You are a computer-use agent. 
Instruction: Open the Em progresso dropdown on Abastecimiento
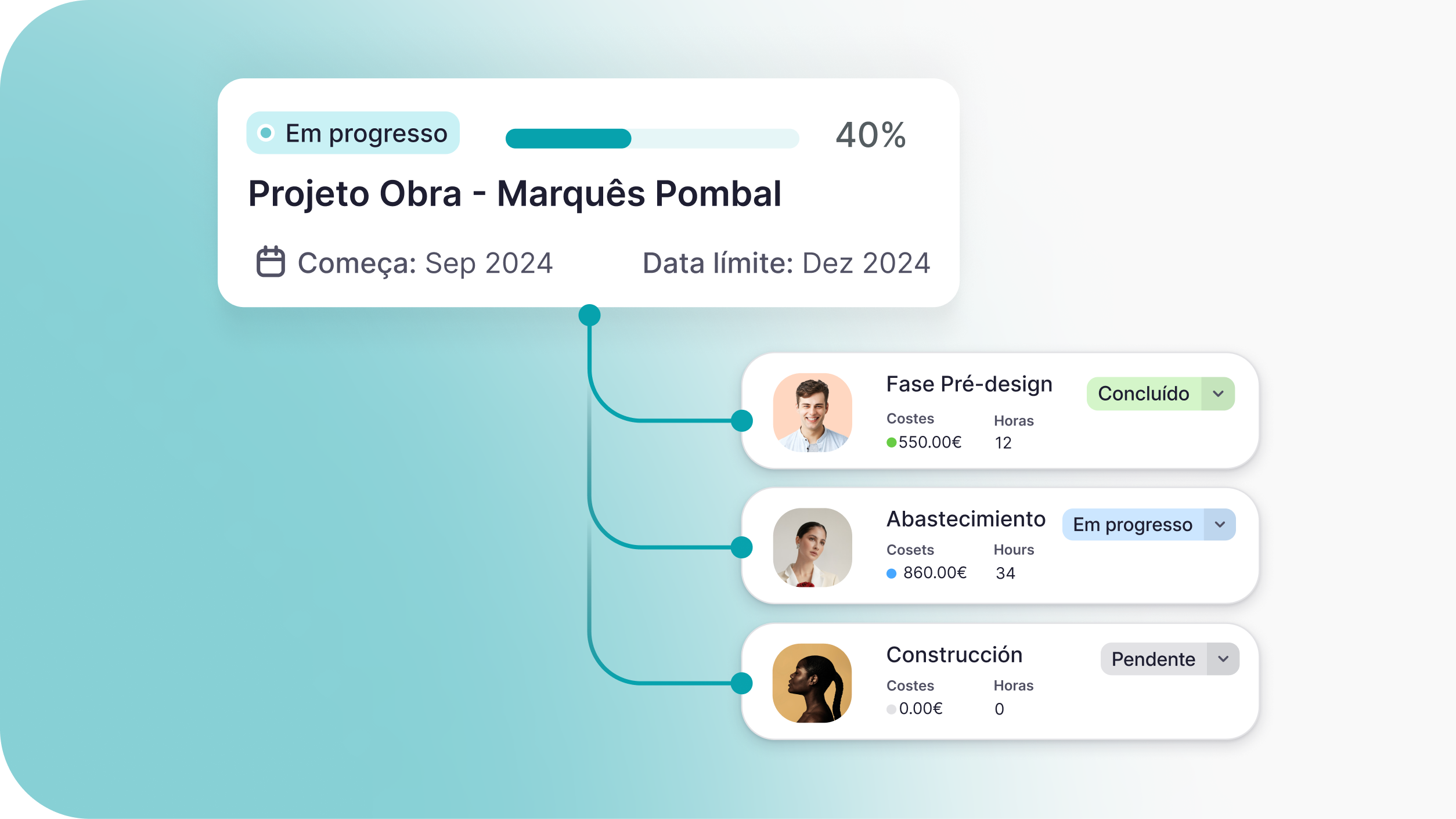click(1220, 524)
